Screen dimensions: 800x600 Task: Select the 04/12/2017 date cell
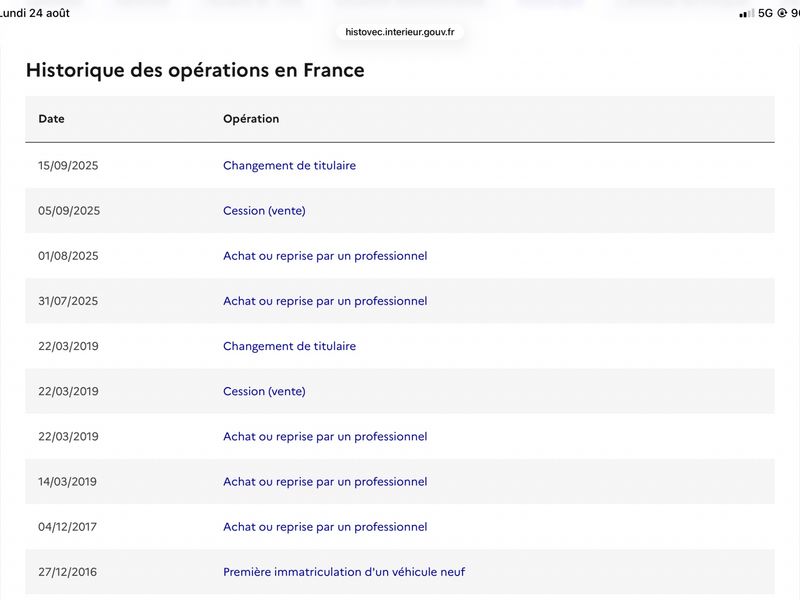[x=67, y=527]
